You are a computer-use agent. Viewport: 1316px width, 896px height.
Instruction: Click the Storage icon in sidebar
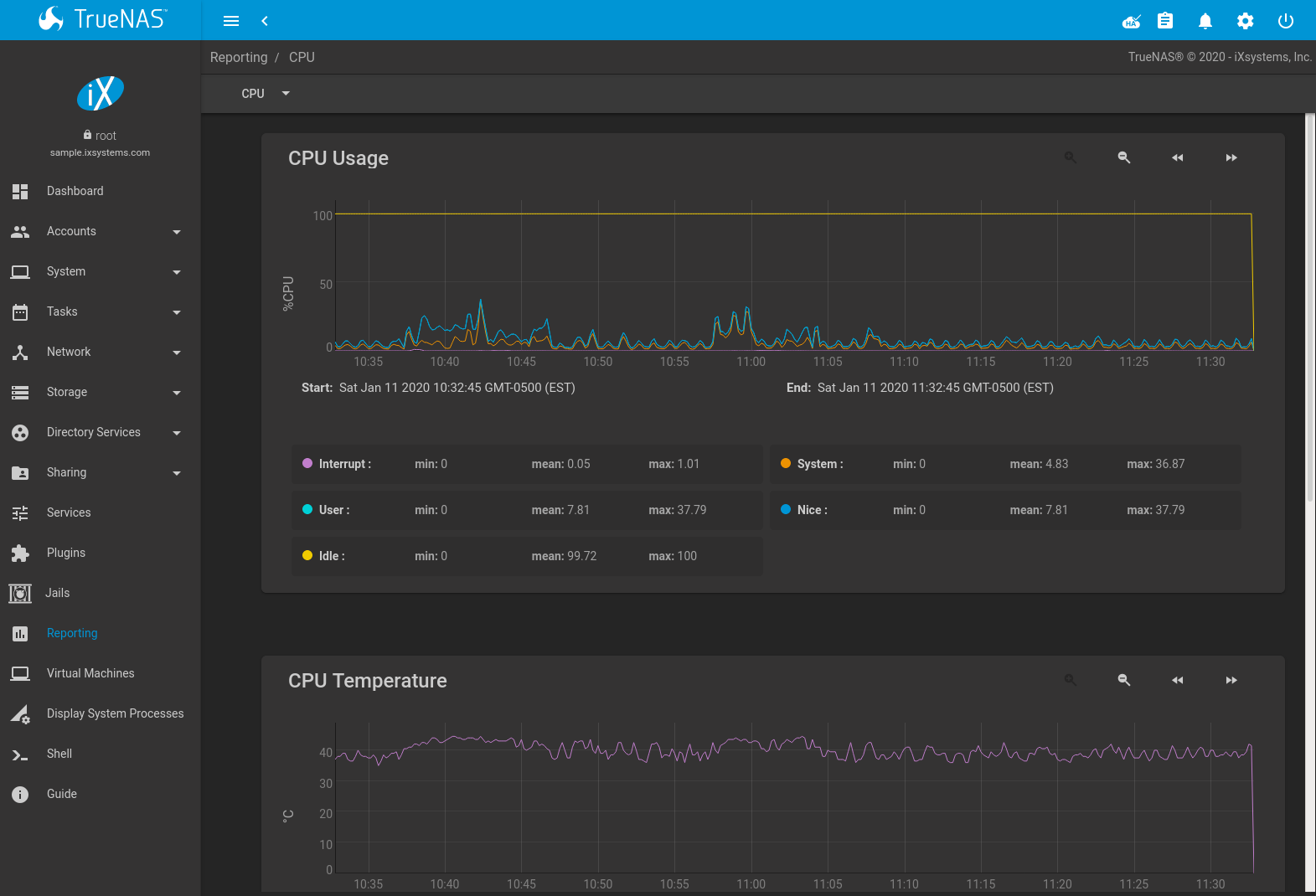click(x=20, y=392)
